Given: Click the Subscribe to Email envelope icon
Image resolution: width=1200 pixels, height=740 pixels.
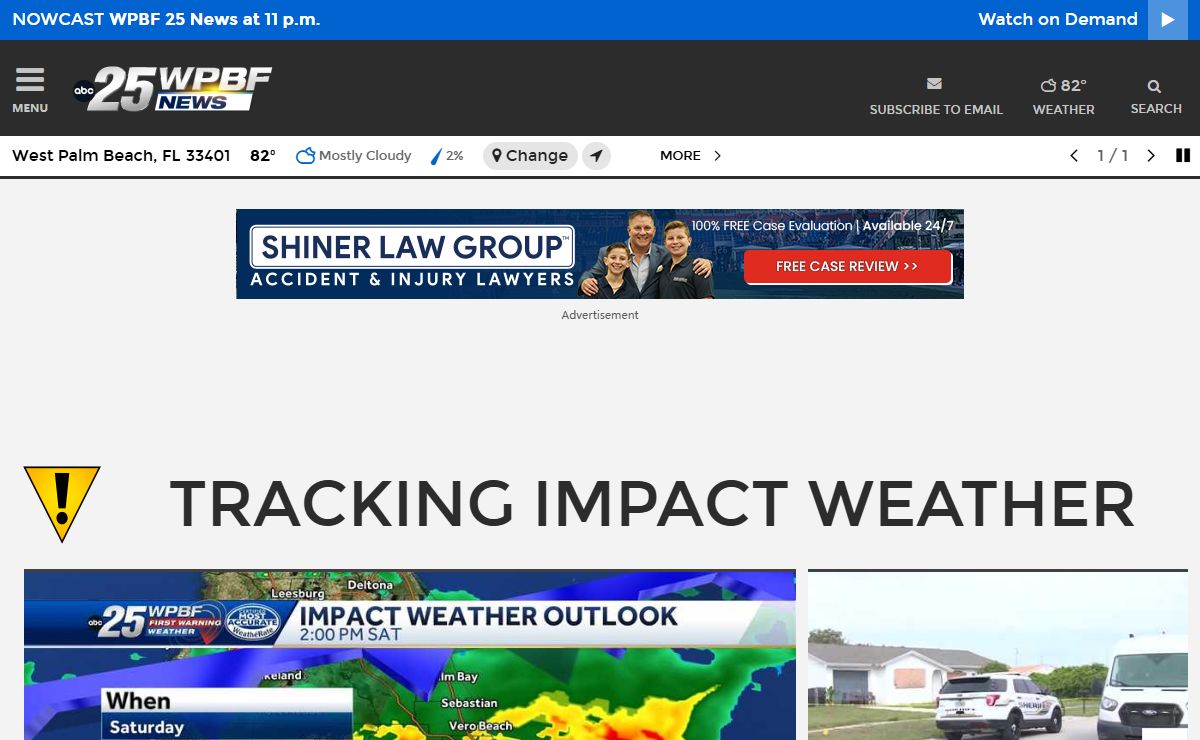Looking at the screenshot, I should pyautogui.click(x=935, y=84).
